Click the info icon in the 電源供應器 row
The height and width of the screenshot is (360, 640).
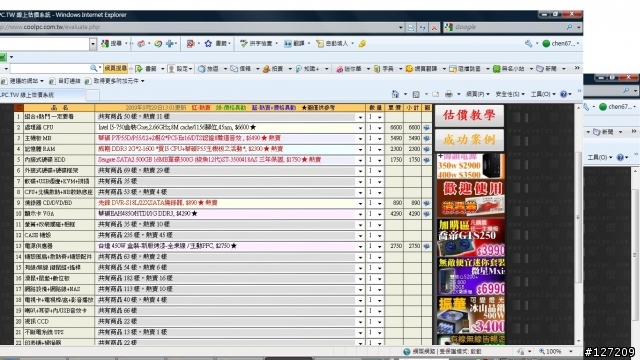(x=427, y=246)
